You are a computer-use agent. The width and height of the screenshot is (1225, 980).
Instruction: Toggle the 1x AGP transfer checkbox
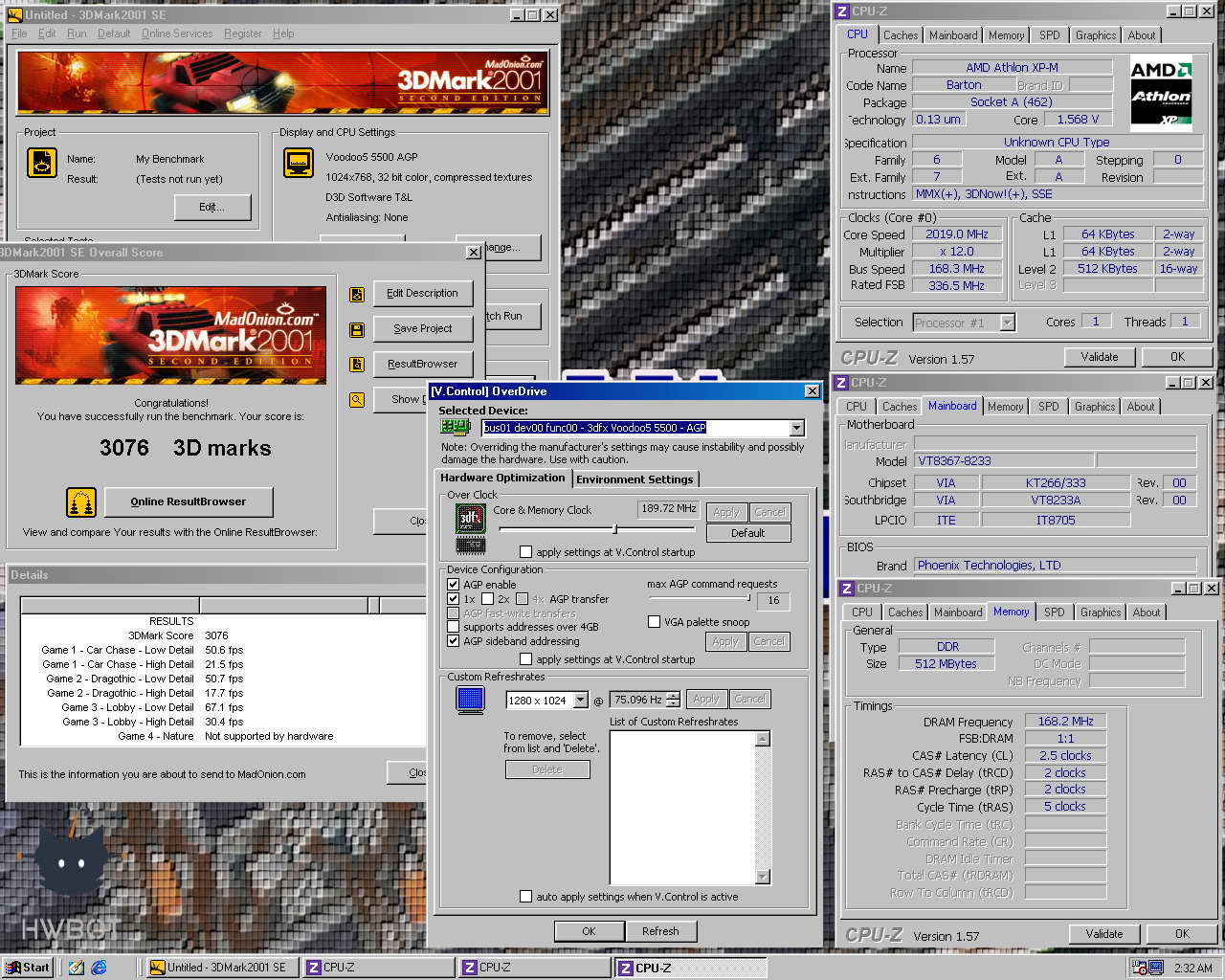coord(453,599)
